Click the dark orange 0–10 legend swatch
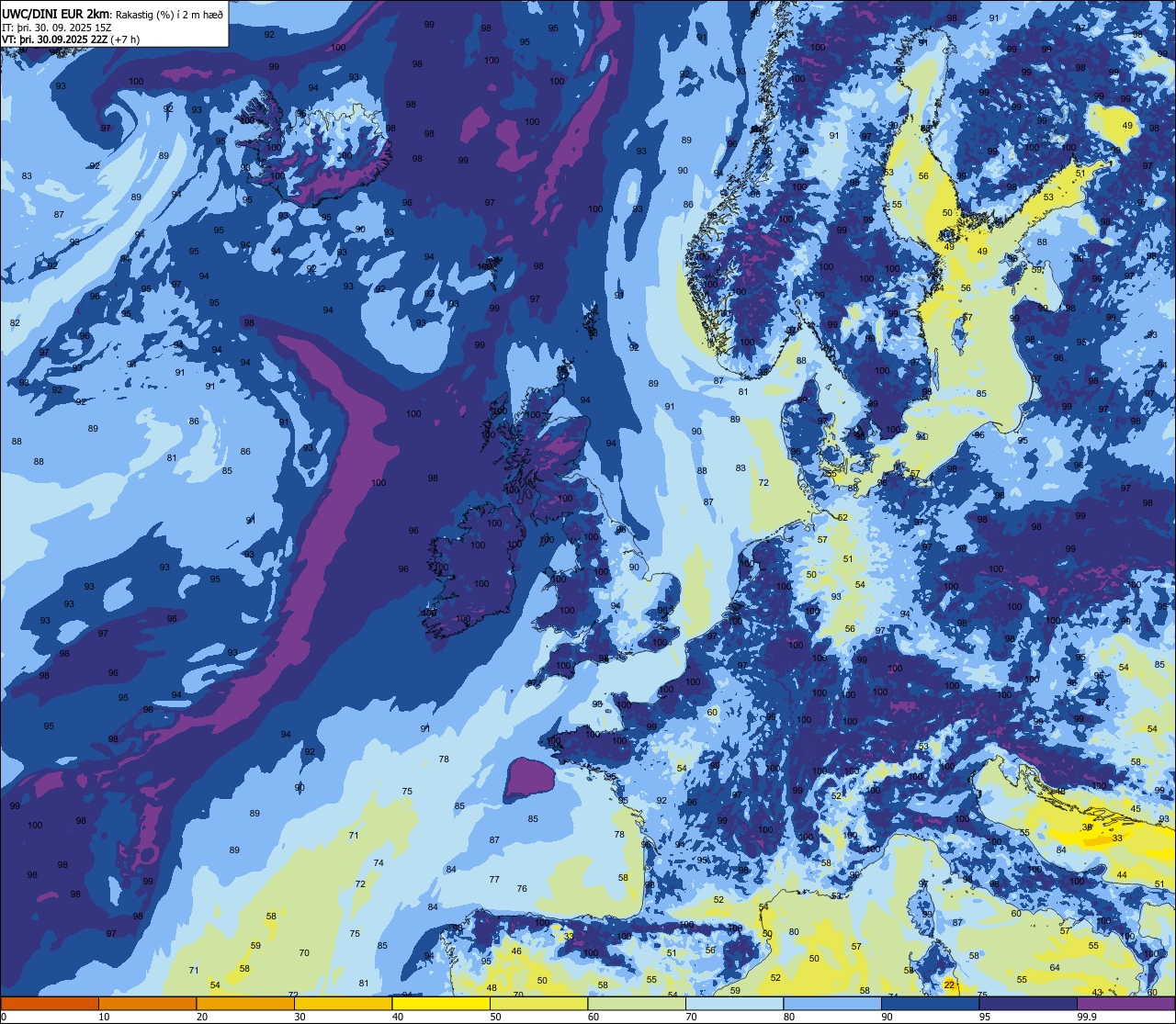 tap(50, 1003)
